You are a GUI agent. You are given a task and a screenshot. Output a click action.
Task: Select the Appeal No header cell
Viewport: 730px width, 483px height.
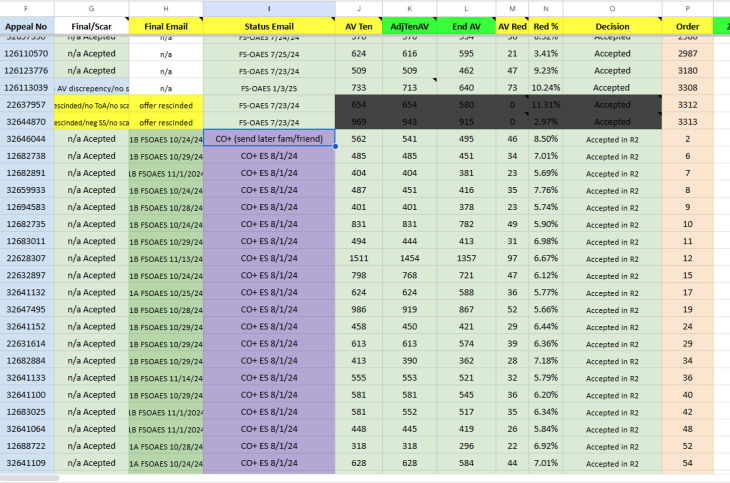(x=26, y=24)
